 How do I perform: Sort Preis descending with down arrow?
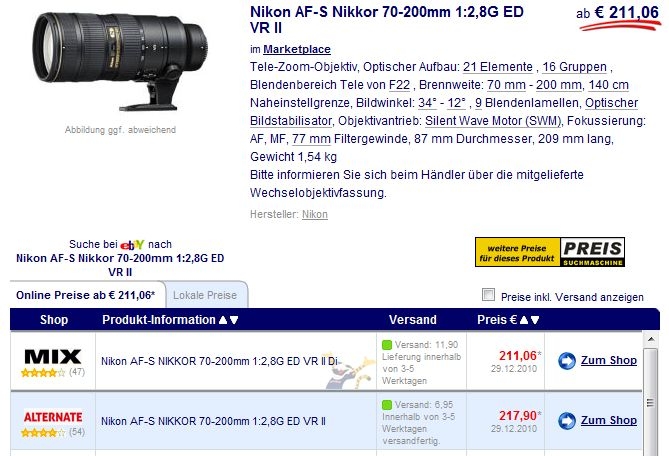click(535, 320)
